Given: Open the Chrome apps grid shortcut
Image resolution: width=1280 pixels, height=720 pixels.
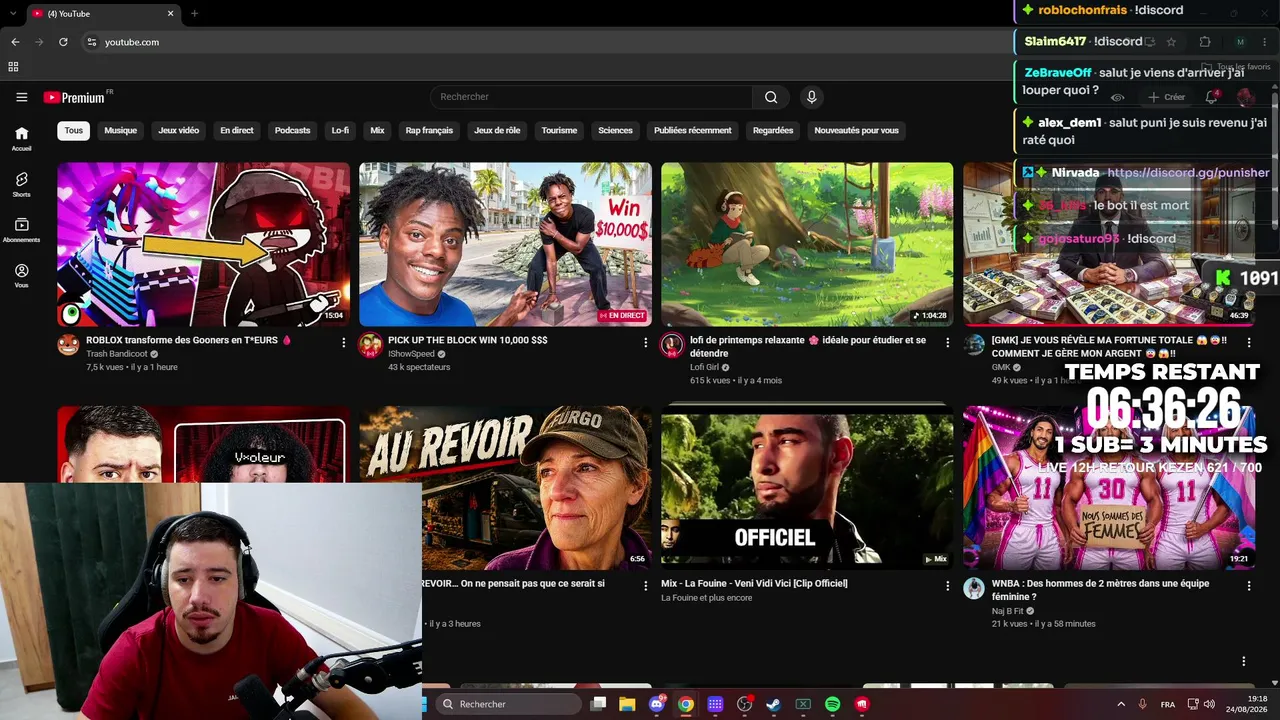Looking at the screenshot, I should click(x=13, y=67).
